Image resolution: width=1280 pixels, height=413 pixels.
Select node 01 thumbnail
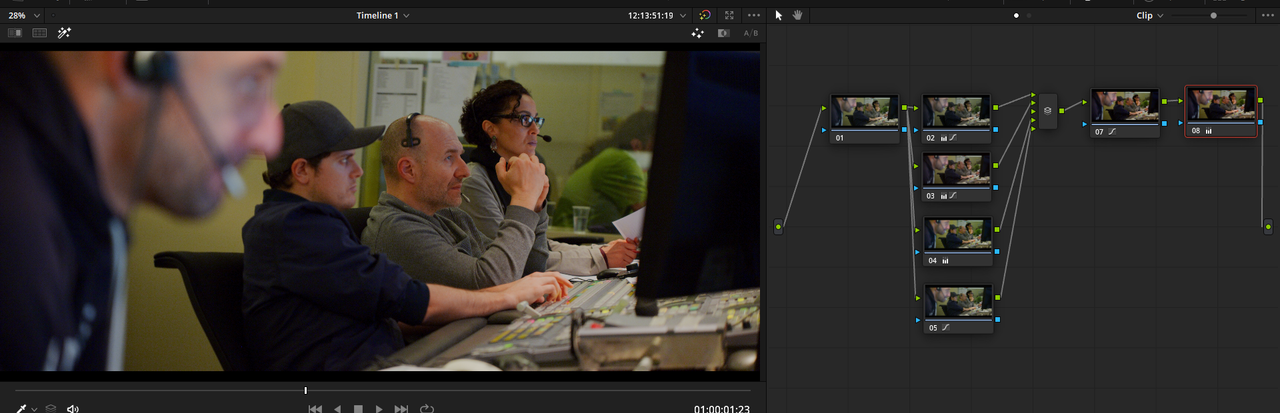coord(865,112)
